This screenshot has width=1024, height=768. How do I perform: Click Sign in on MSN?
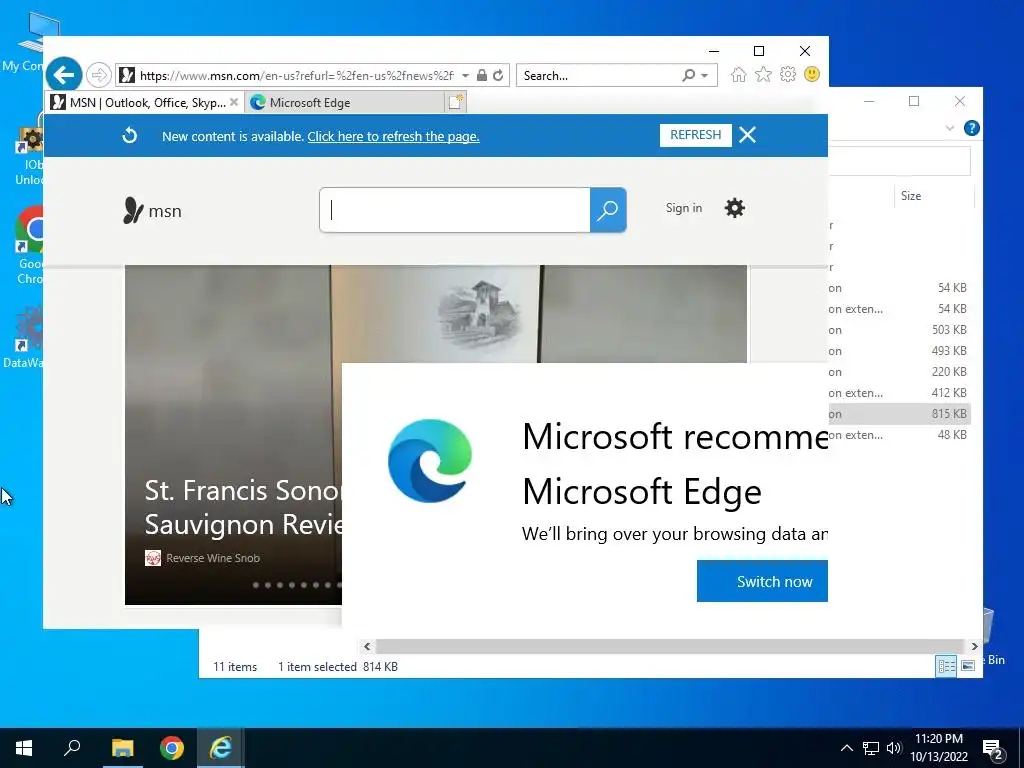click(684, 208)
